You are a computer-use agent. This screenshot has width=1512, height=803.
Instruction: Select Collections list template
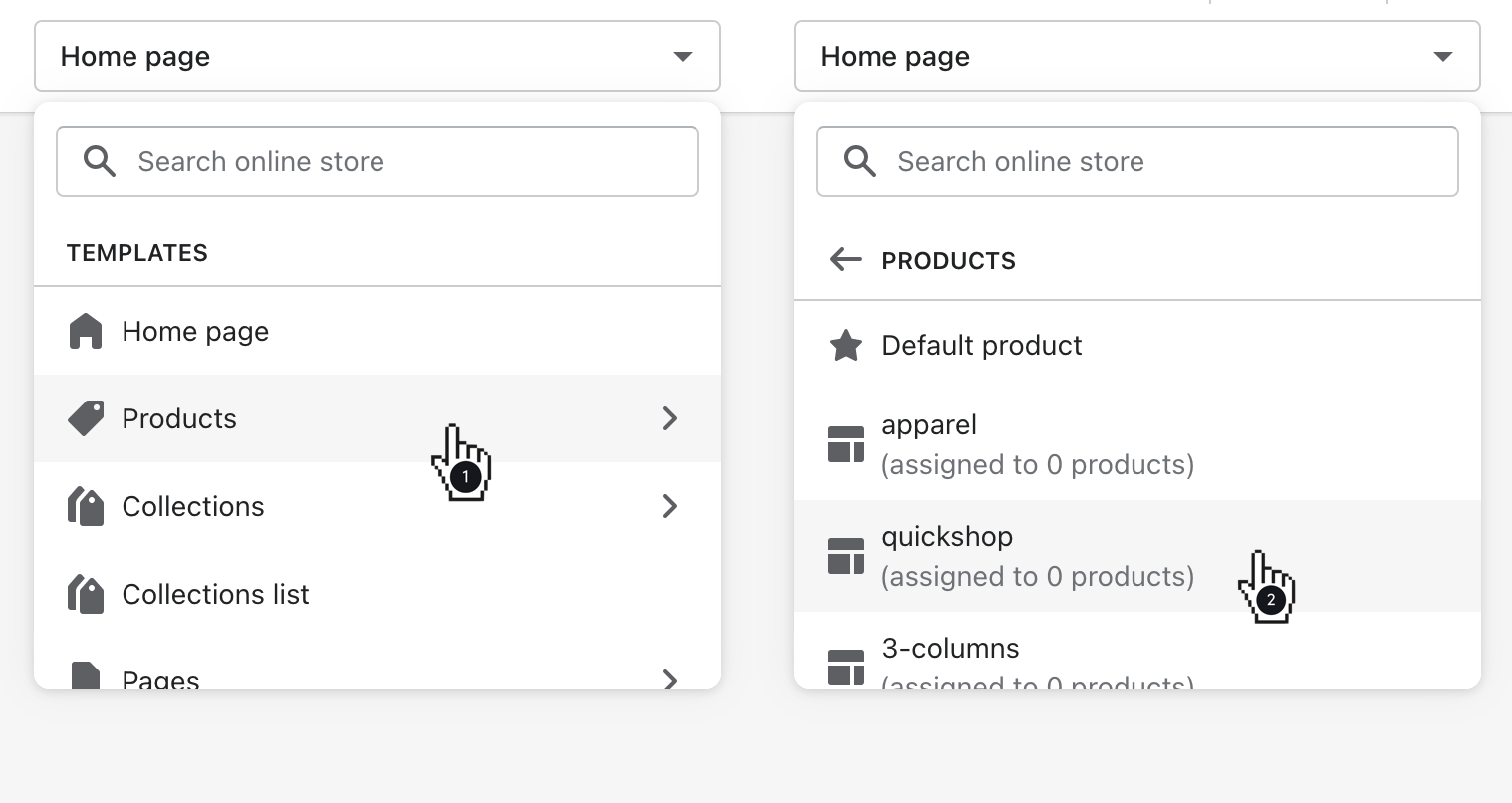[x=216, y=594]
